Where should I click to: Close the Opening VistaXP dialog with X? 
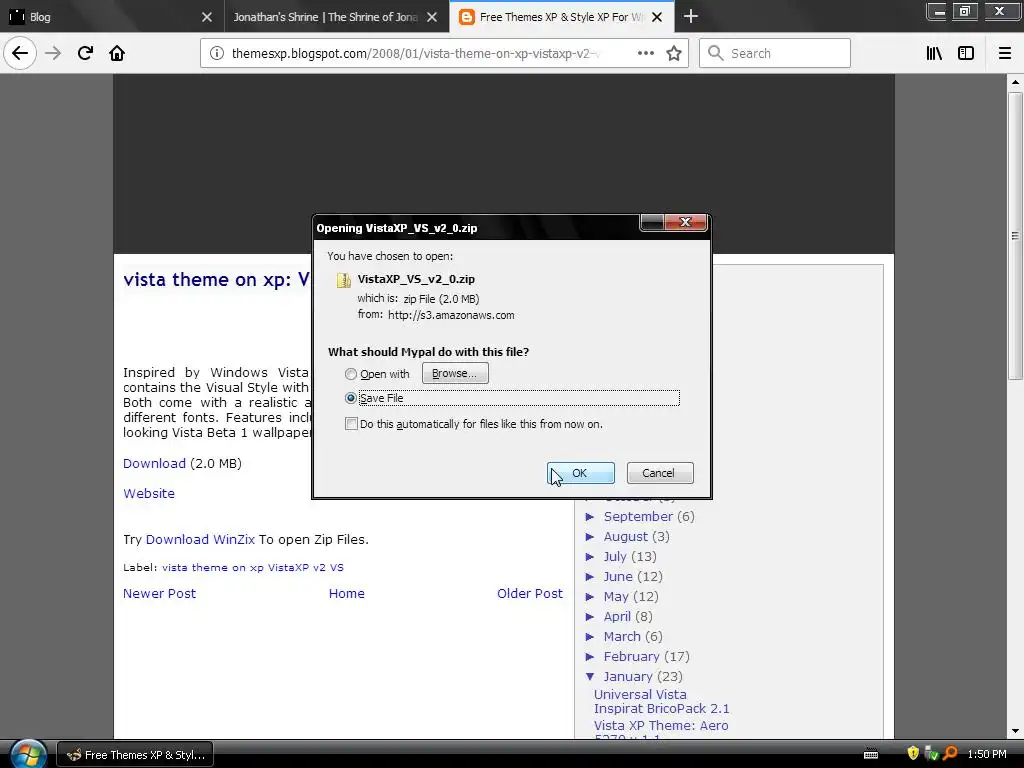coord(685,222)
